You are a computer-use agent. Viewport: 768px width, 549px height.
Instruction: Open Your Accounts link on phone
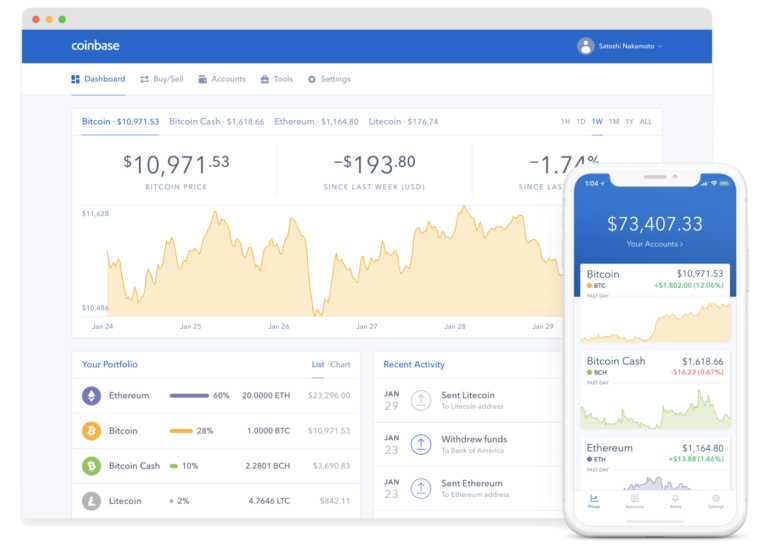point(654,244)
